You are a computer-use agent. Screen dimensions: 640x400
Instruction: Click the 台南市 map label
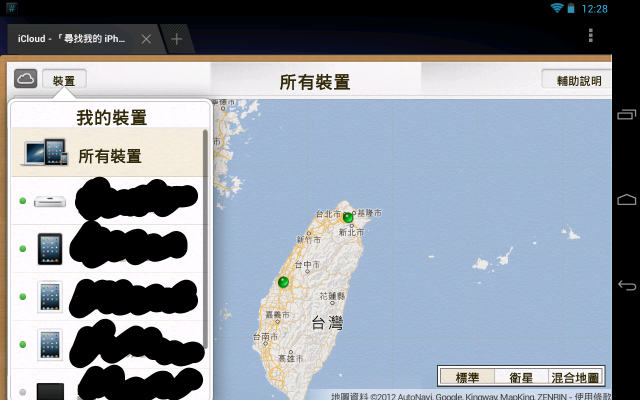(265, 337)
